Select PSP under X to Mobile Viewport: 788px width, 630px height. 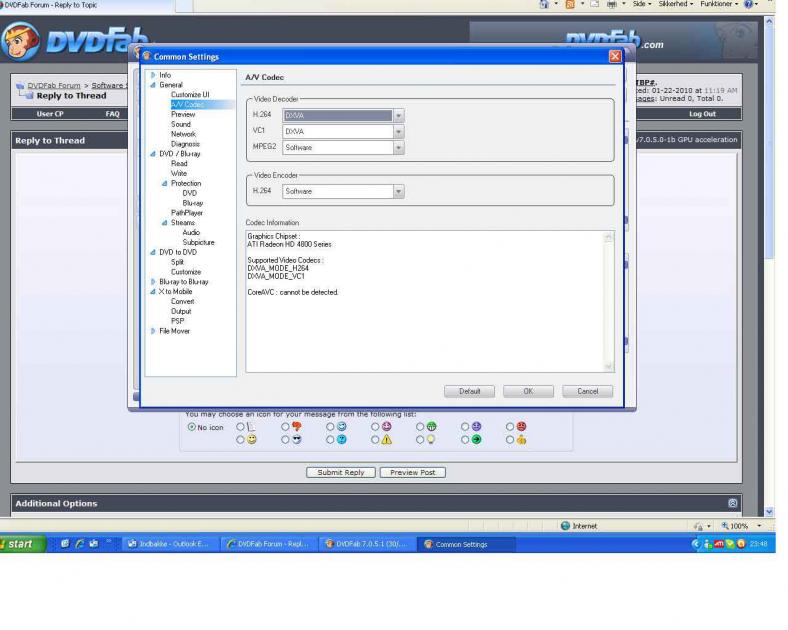click(x=177, y=321)
